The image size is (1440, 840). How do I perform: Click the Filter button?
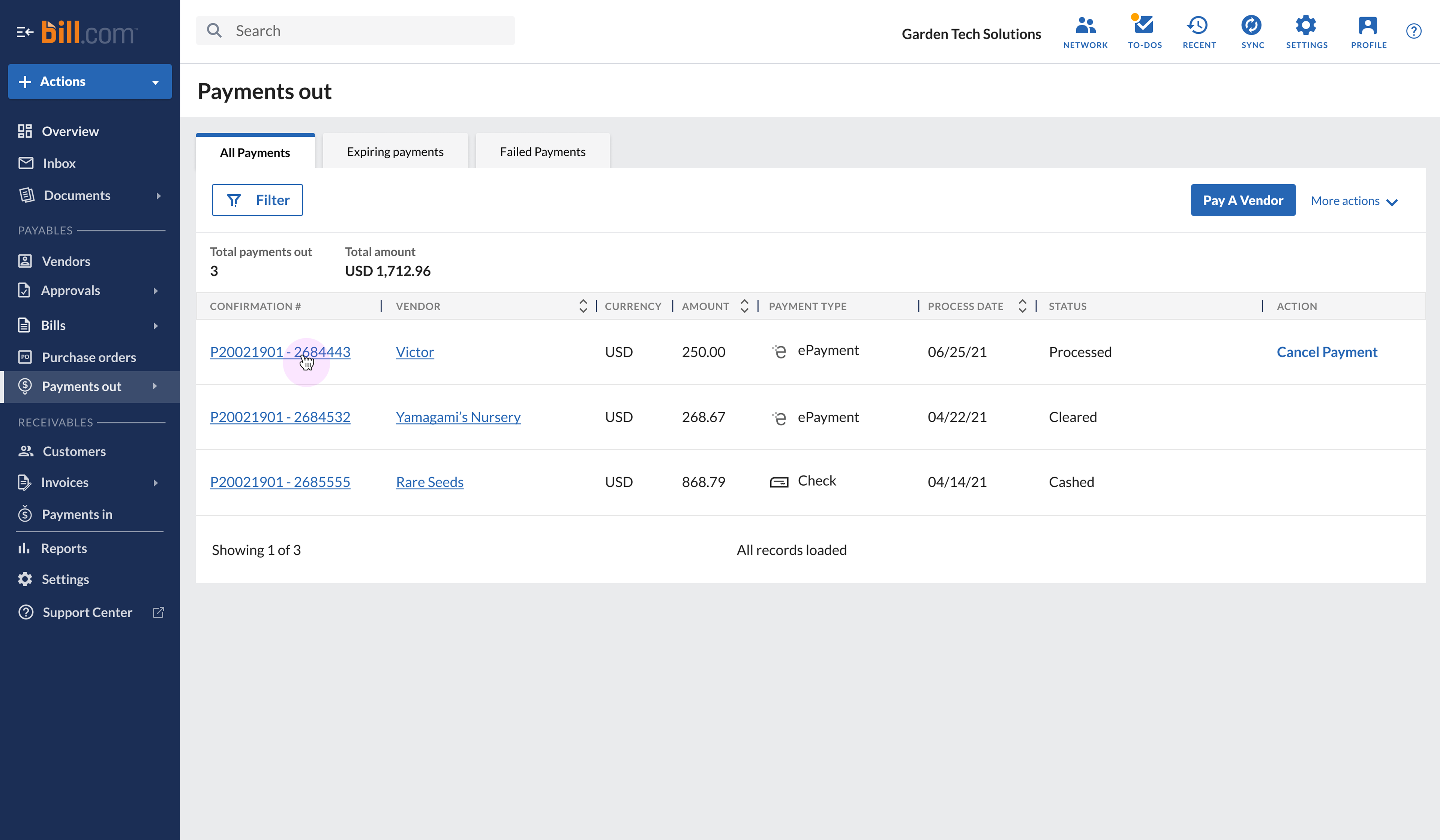257,200
